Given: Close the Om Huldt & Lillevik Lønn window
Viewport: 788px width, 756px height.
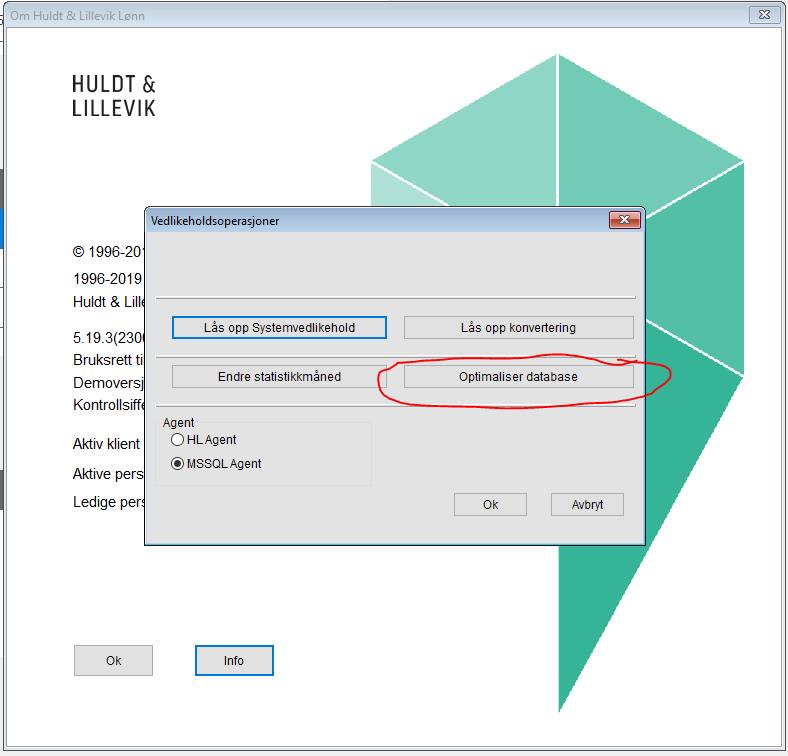Looking at the screenshot, I should (764, 15).
